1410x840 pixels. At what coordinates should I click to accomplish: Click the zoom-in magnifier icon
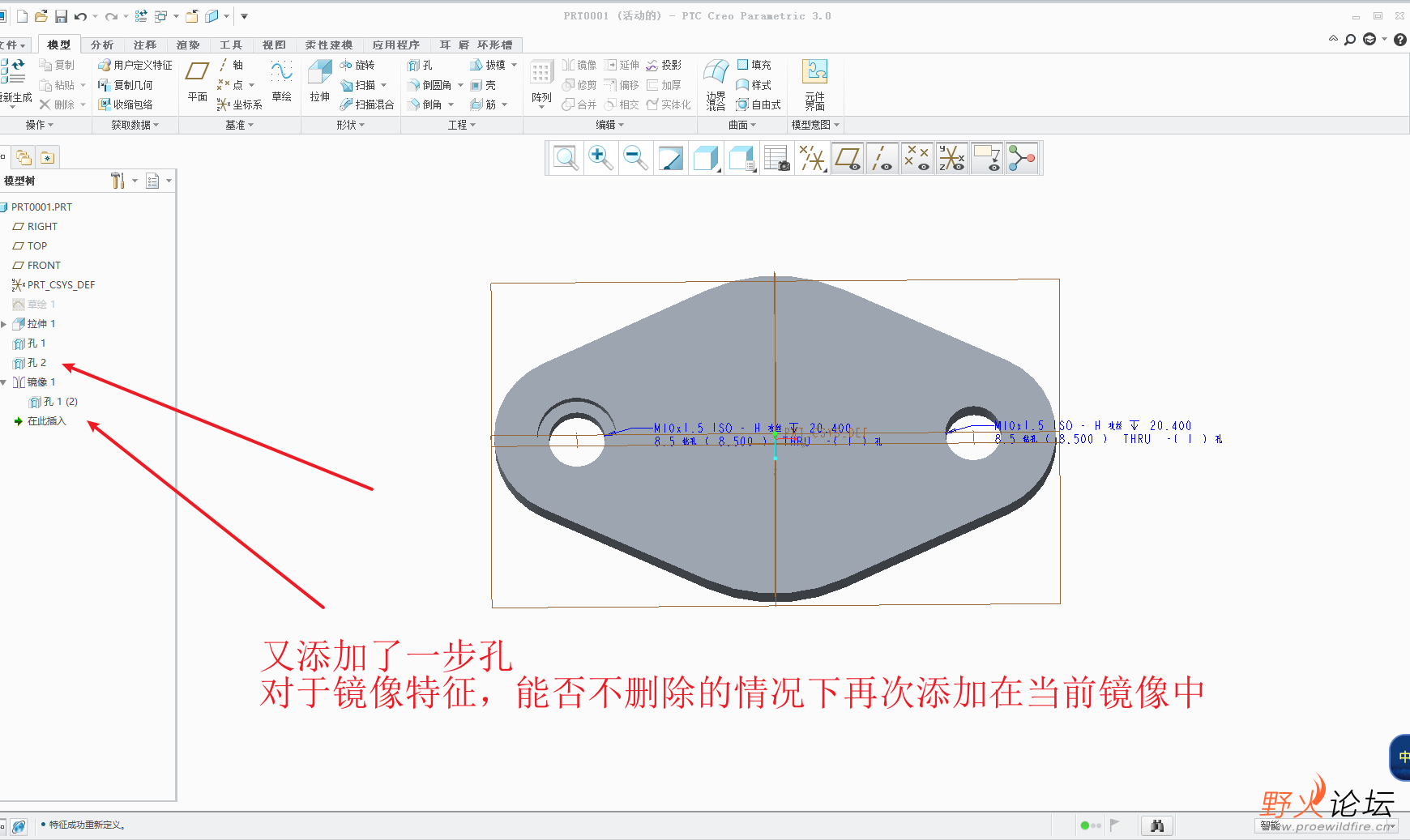[x=600, y=157]
